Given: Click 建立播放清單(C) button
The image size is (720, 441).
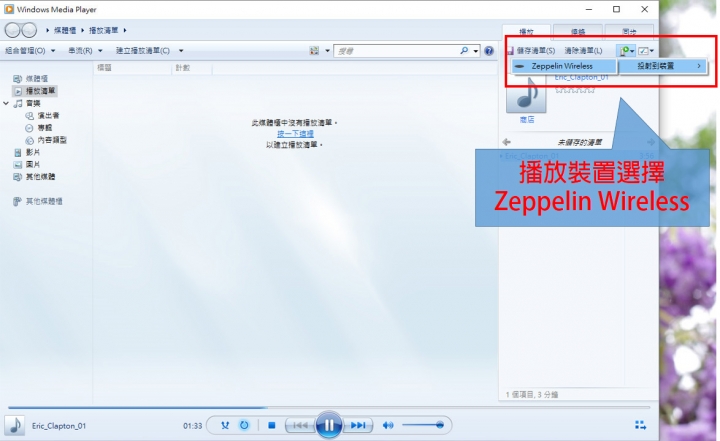Looking at the screenshot, I should coord(143,51).
